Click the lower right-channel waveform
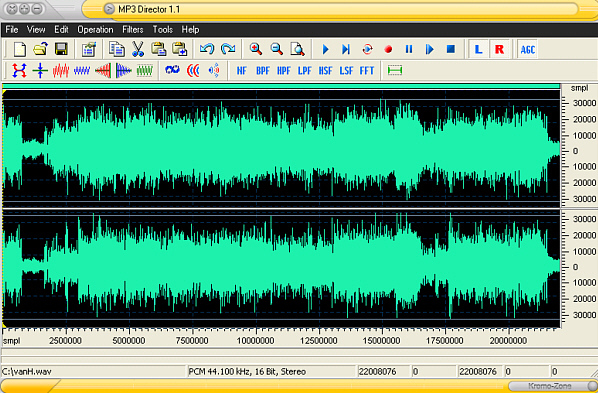Image resolution: width=598 pixels, height=393 pixels. (281, 268)
